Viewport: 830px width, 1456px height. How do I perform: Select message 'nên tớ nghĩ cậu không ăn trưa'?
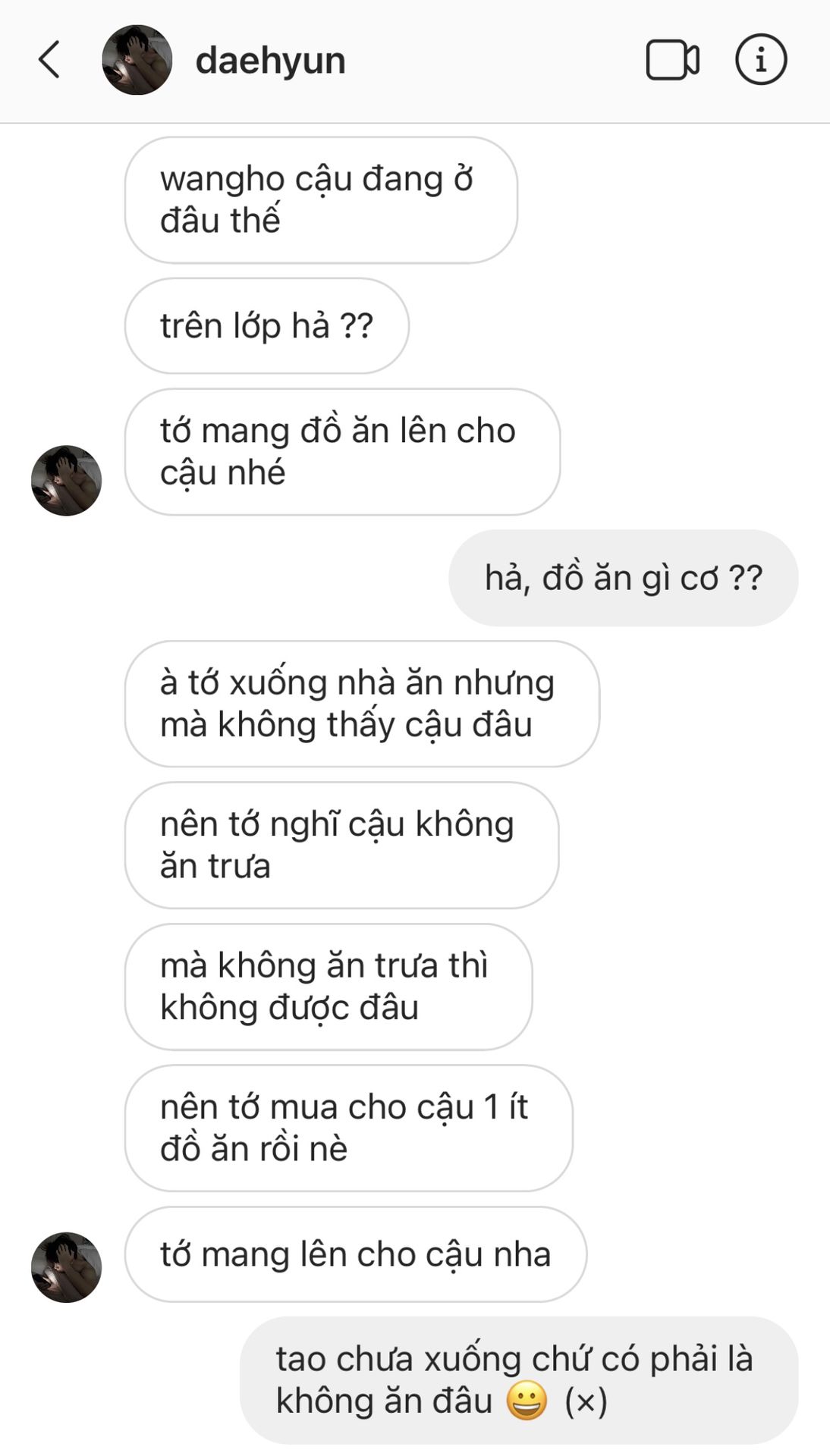(x=341, y=846)
